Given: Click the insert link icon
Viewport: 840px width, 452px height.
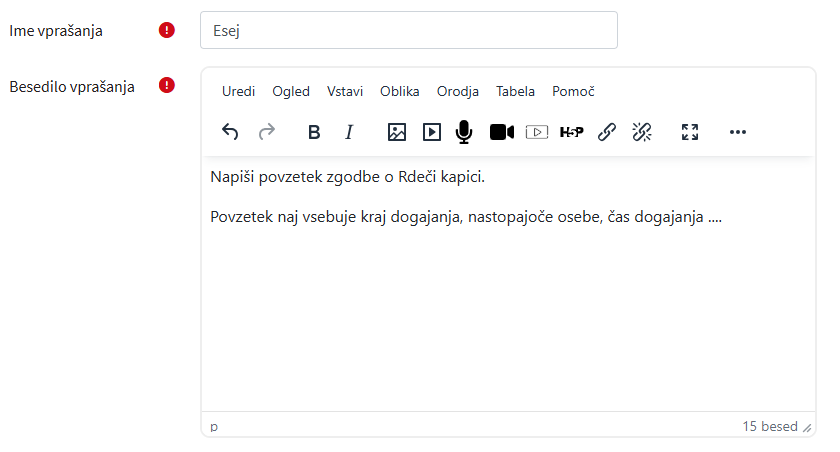Looking at the screenshot, I should click(x=606, y=132).
